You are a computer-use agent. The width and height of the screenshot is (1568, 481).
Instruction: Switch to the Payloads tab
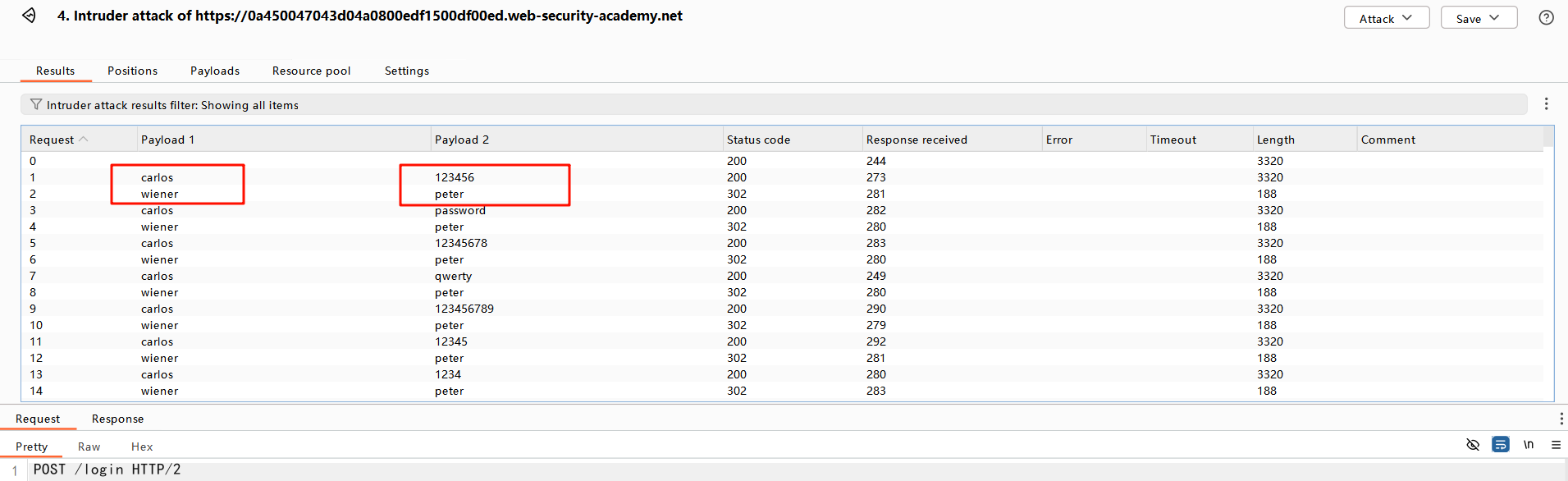215,71
